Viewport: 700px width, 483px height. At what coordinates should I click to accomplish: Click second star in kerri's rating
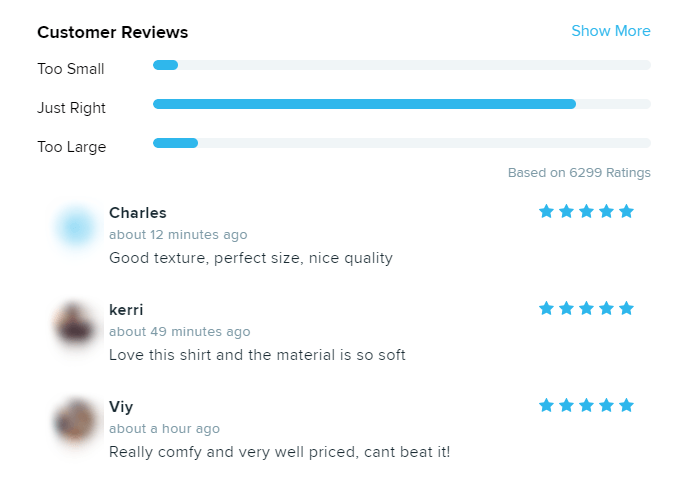pyautogui.click(x=567, y=308)
